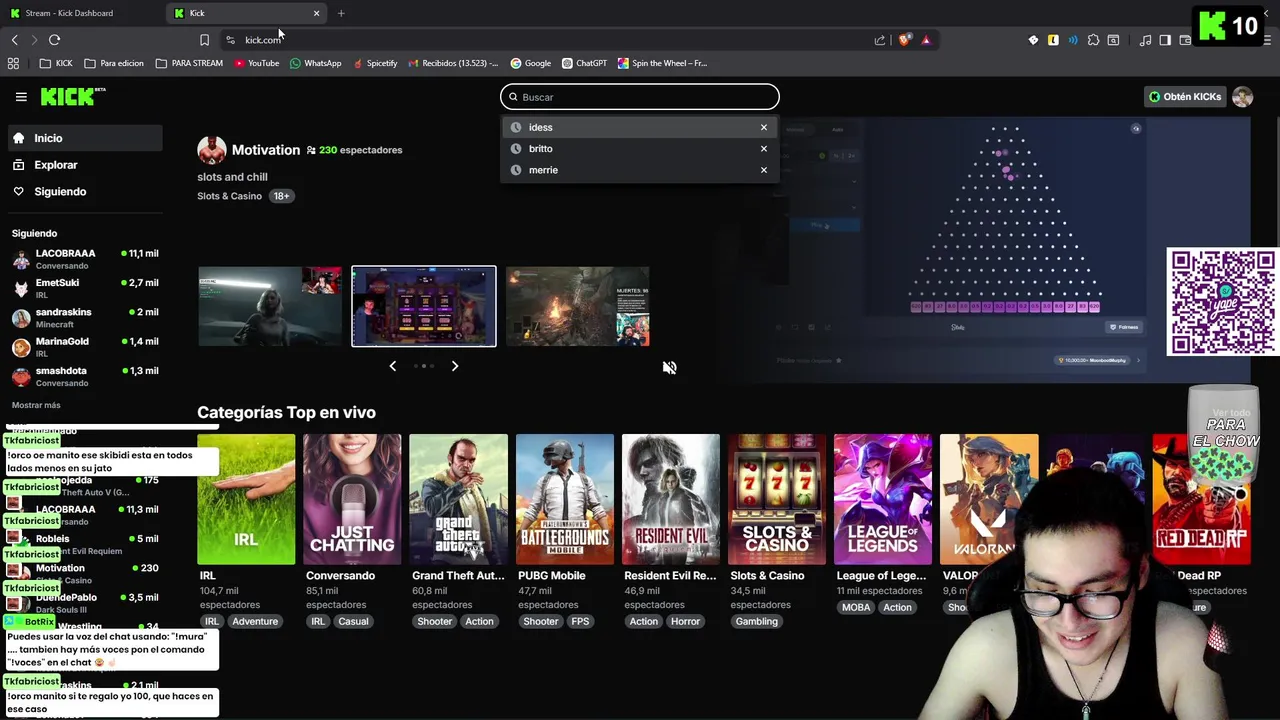
Task: Go to Inicio in the sidebar
Action: click(x=84, y=138)
